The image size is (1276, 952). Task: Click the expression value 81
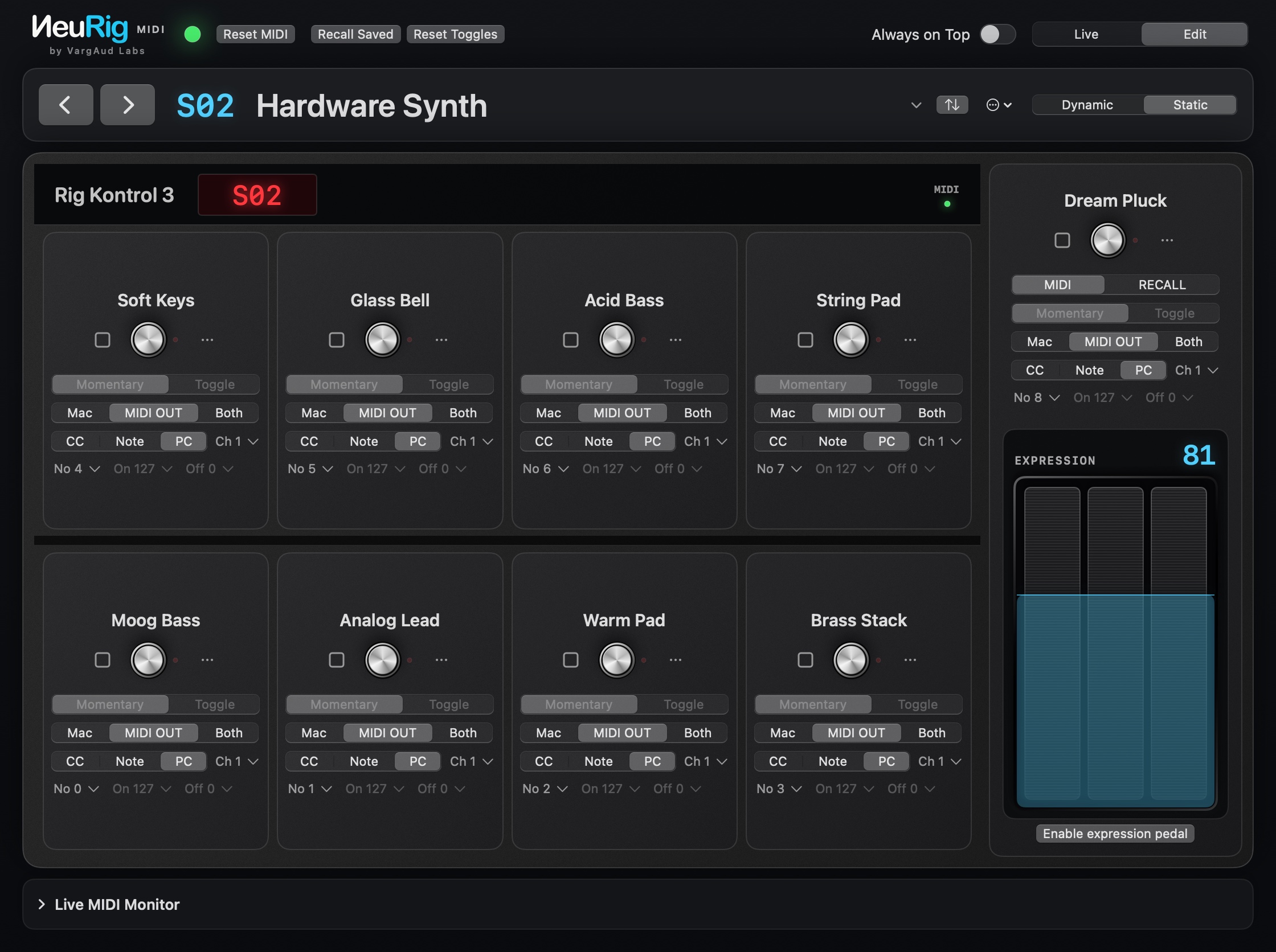1199,456
